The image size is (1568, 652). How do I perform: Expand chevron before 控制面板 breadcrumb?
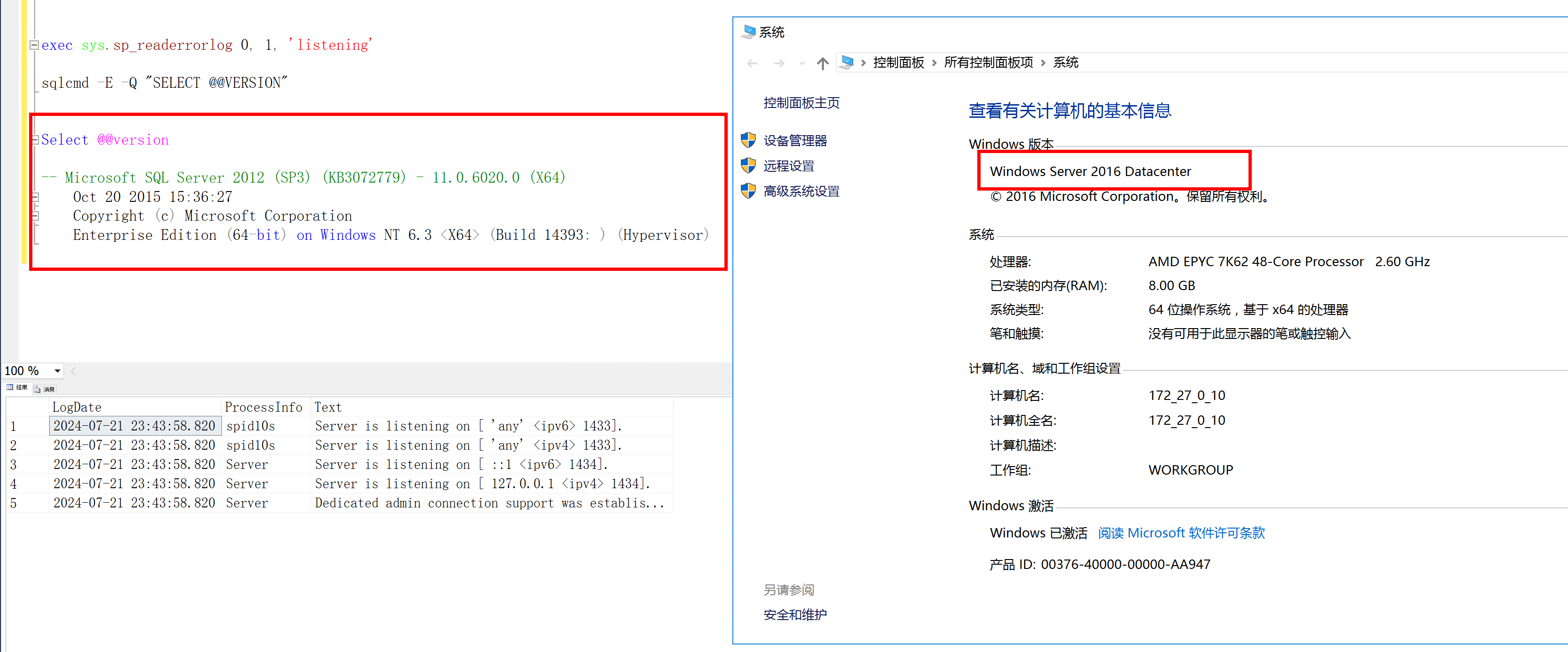[863, 63]
